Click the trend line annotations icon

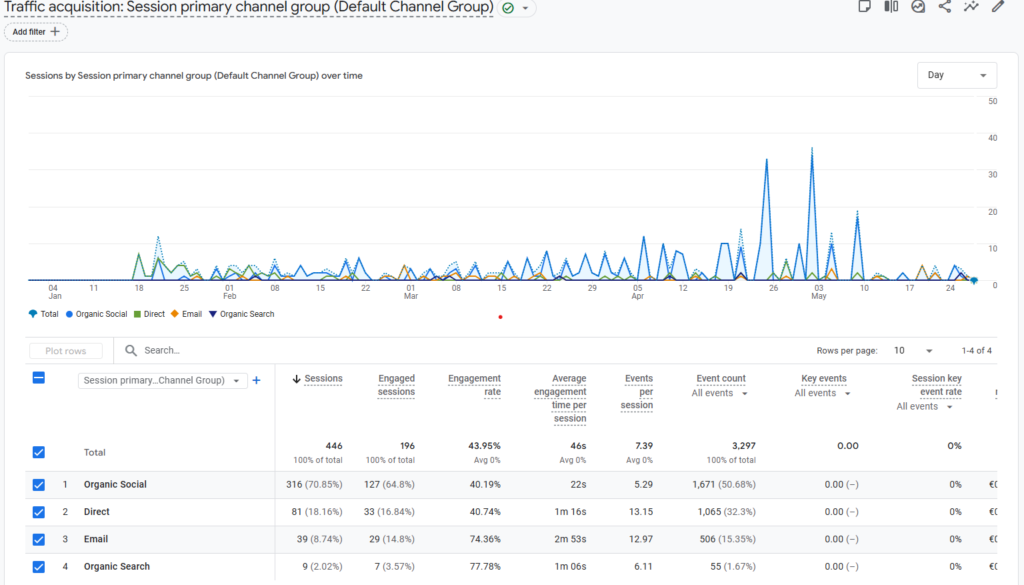click(x=971, y=7)
